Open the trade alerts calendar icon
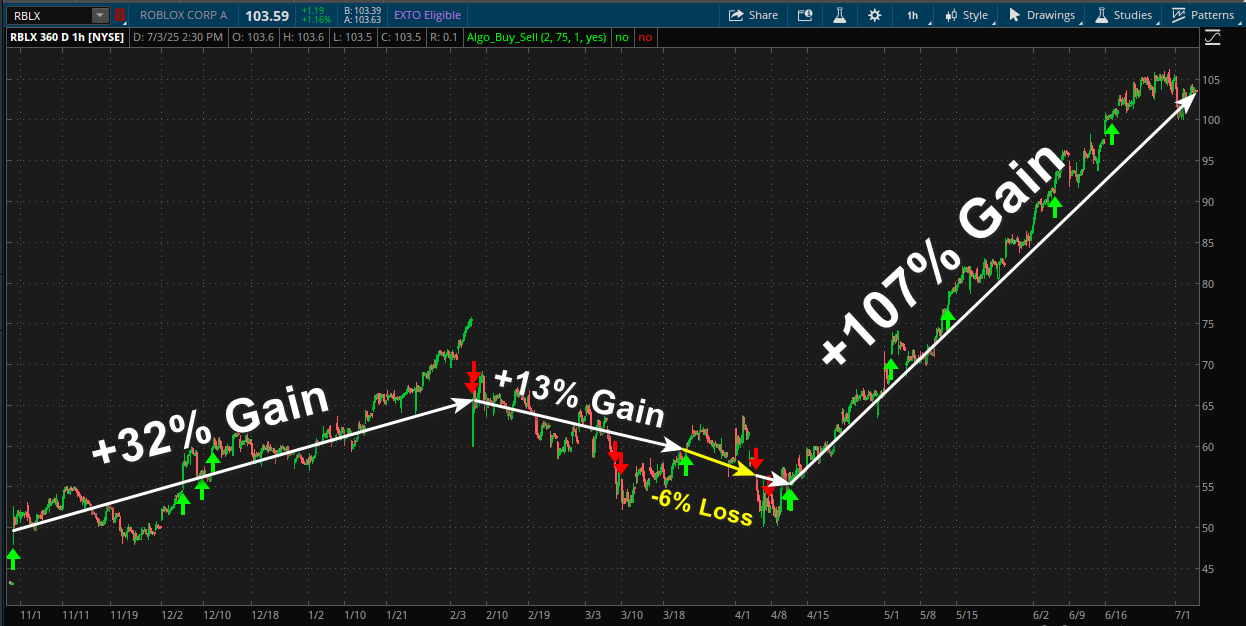Screen dimensions: 1246x626 pyautogui.click(x=805, y=15)
